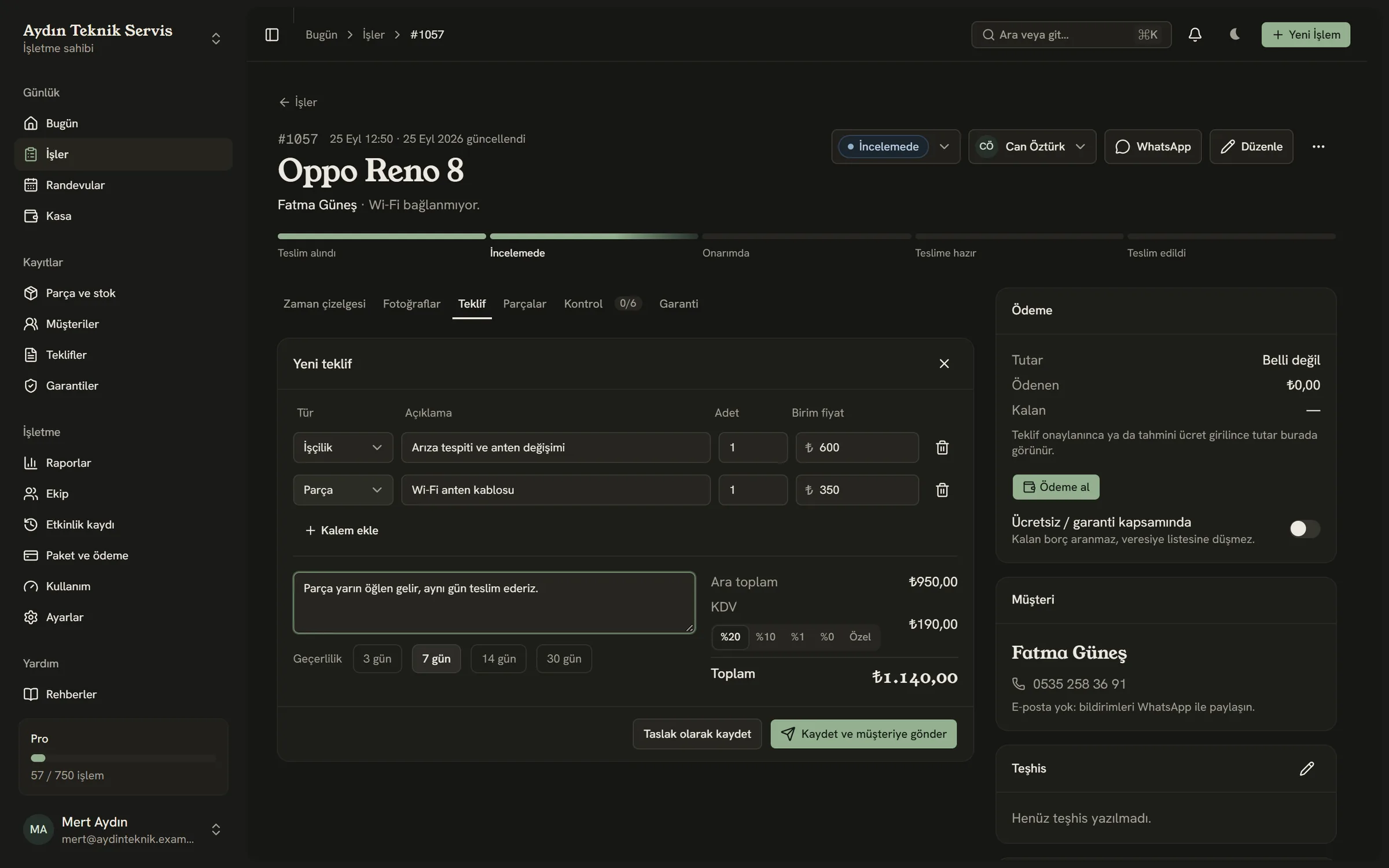
Task: Choose Özel KDV option
Action: tap(859, 637)
